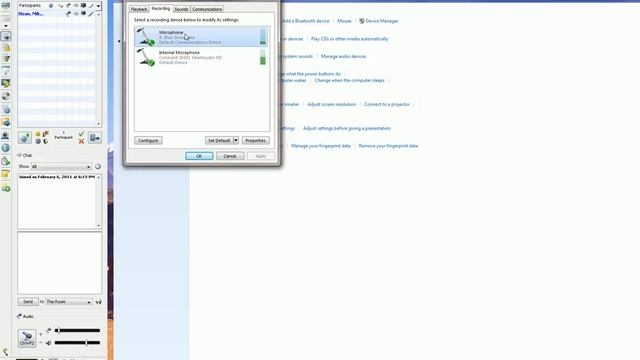Select the Internal Microphone device
This screenshot has height=360, width=640.
point(202,57)
